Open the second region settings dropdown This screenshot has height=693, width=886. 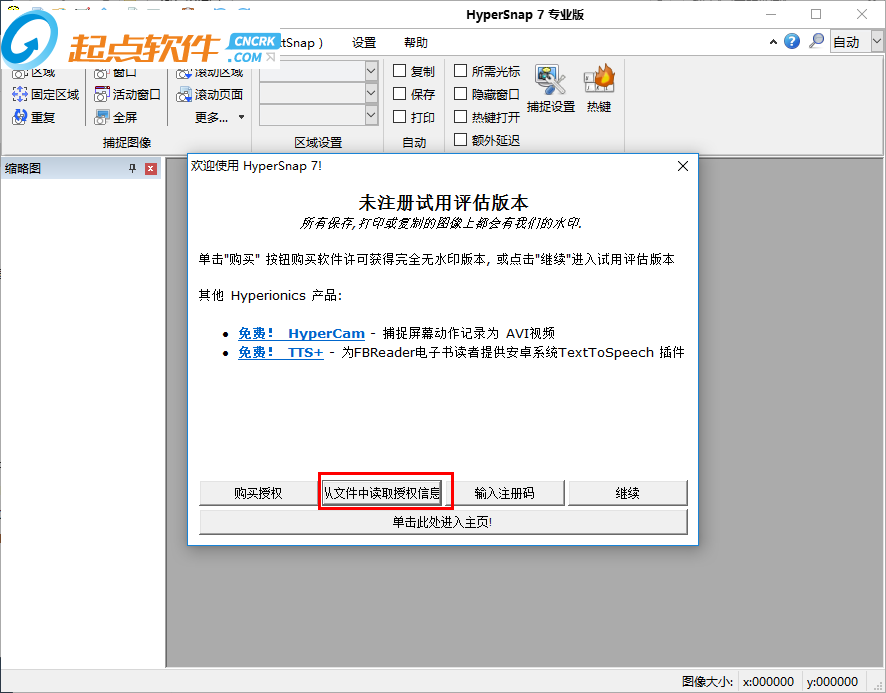tap(371, 93)
